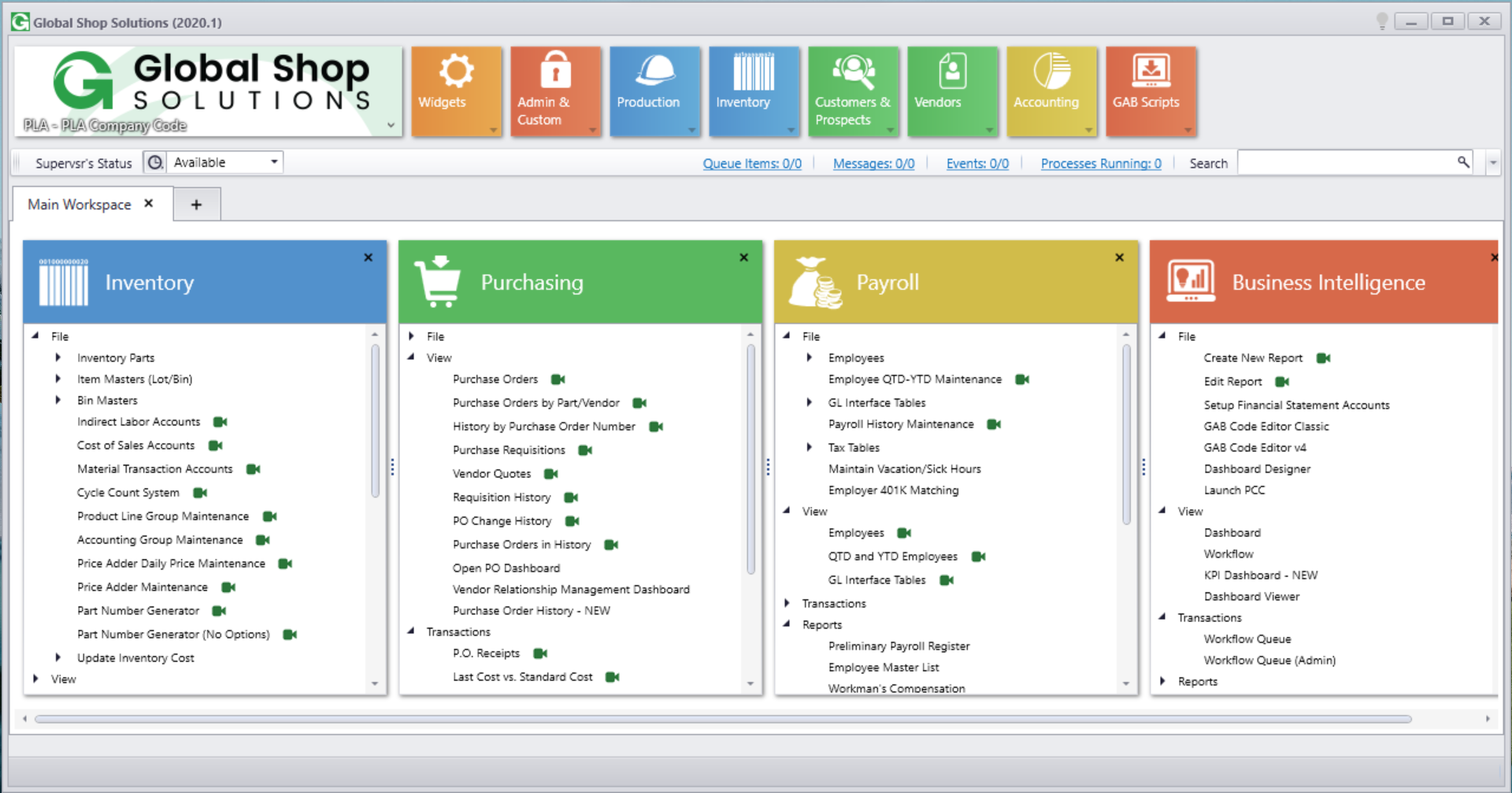The image size is (1512, 793).
Task: Open the Admin & Custom module
Action: click(555, 90)
